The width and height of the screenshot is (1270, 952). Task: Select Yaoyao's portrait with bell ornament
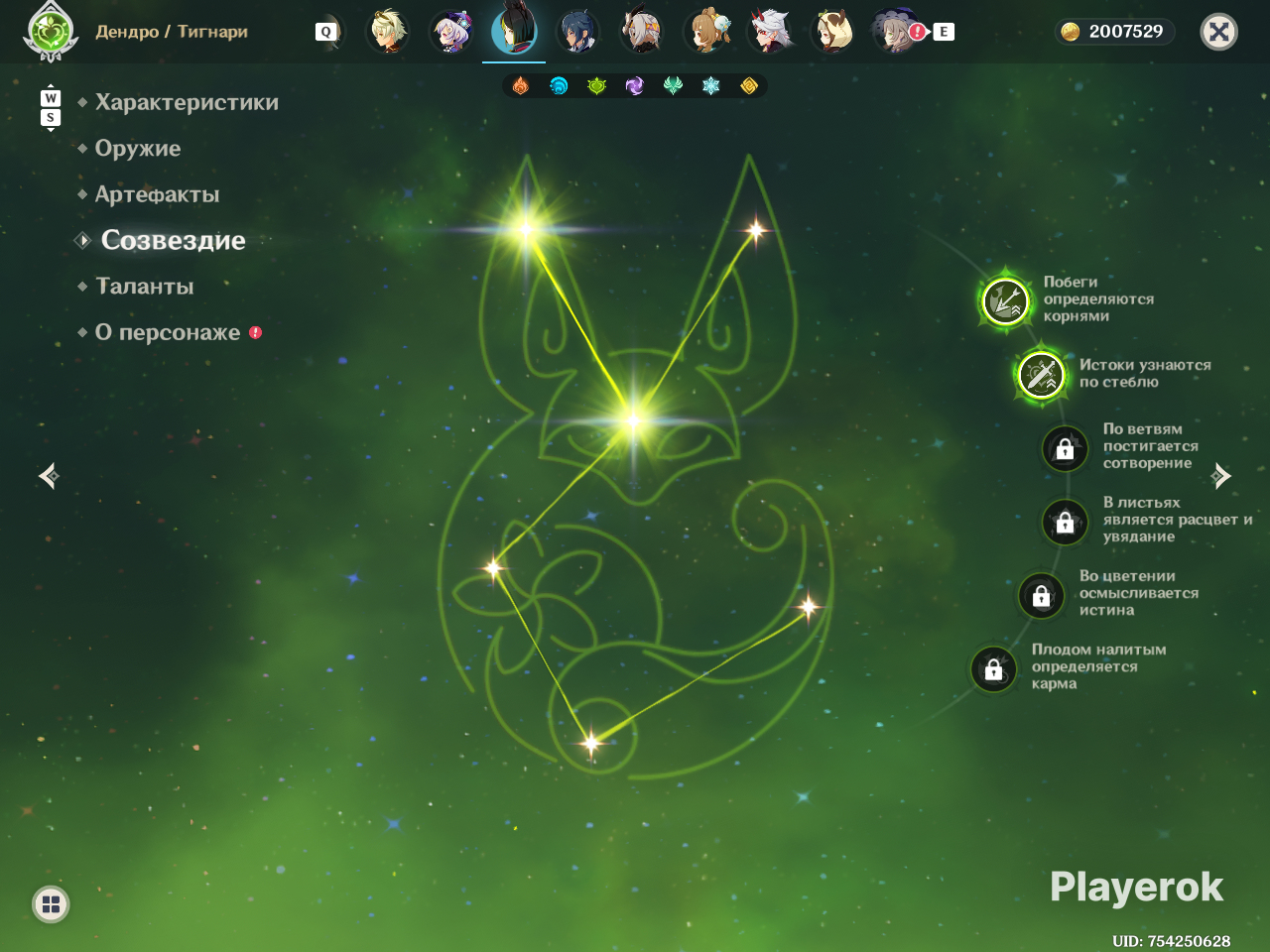pyautogui.click(x=706, y=32)
